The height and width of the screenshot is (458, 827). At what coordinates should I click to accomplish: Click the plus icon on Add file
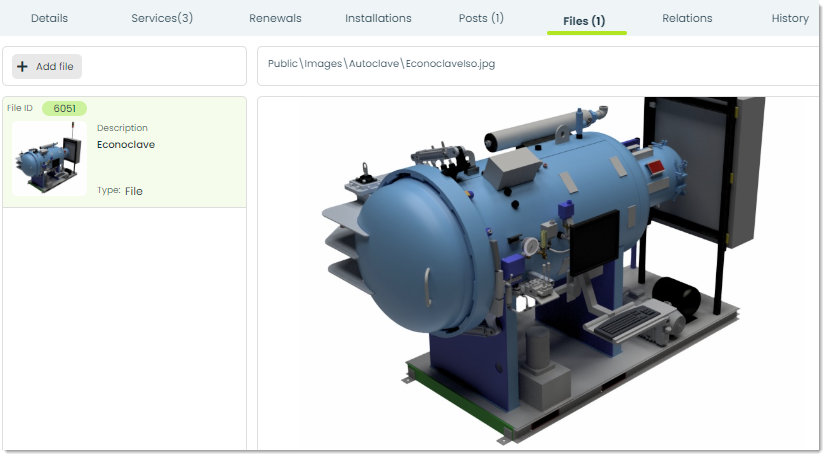click(x=23, y=66)
